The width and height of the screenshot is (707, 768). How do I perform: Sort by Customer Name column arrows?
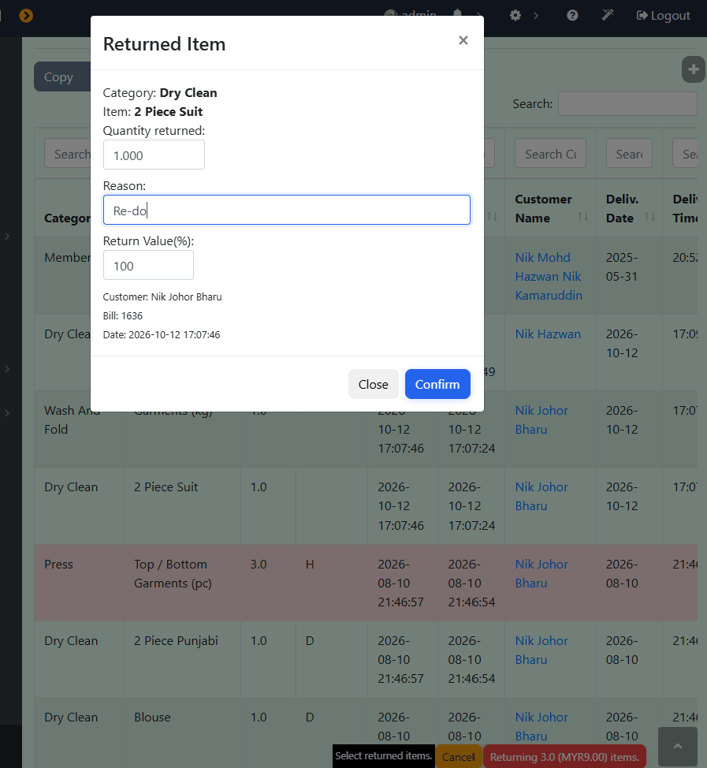[583, 216]
